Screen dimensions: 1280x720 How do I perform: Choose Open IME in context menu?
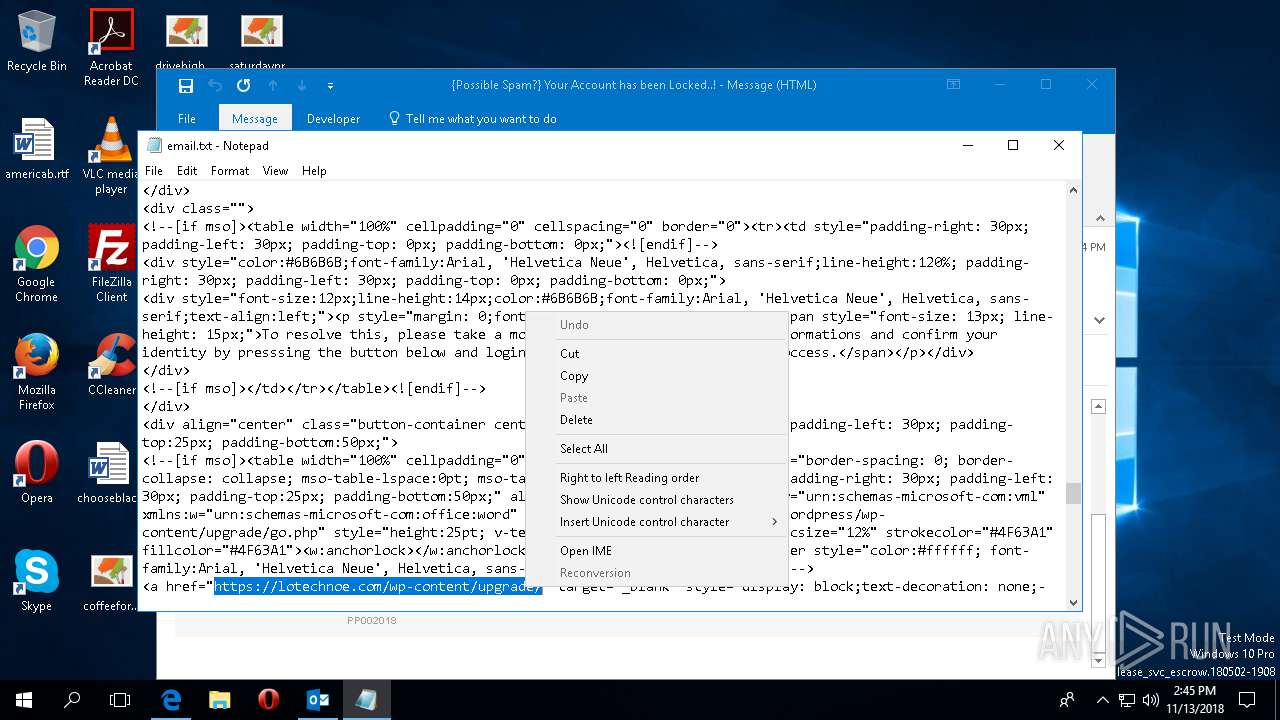point(656,550)
